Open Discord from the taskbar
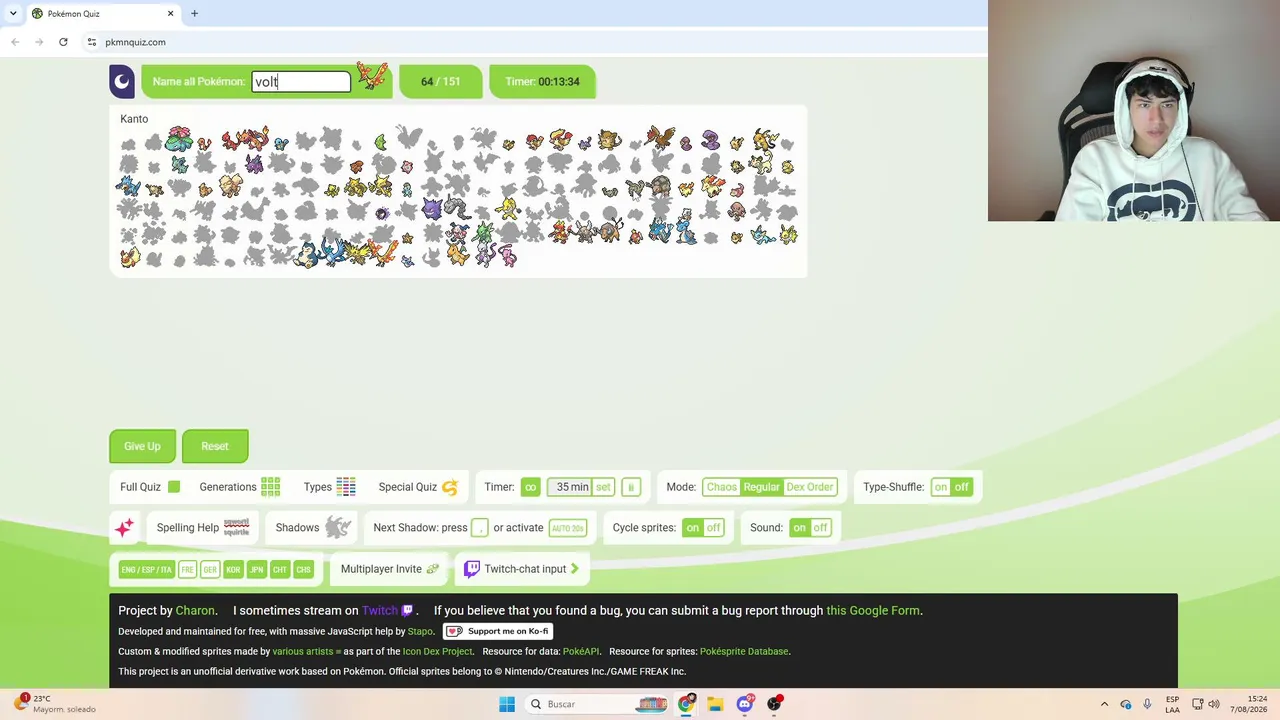The image size is (1280, 720). tap(744, 704)
